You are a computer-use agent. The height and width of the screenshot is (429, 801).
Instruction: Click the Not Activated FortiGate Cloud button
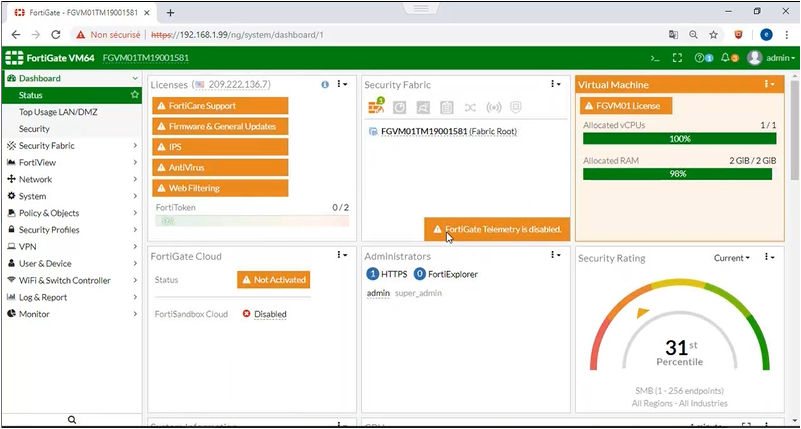[x=273, y=280]
